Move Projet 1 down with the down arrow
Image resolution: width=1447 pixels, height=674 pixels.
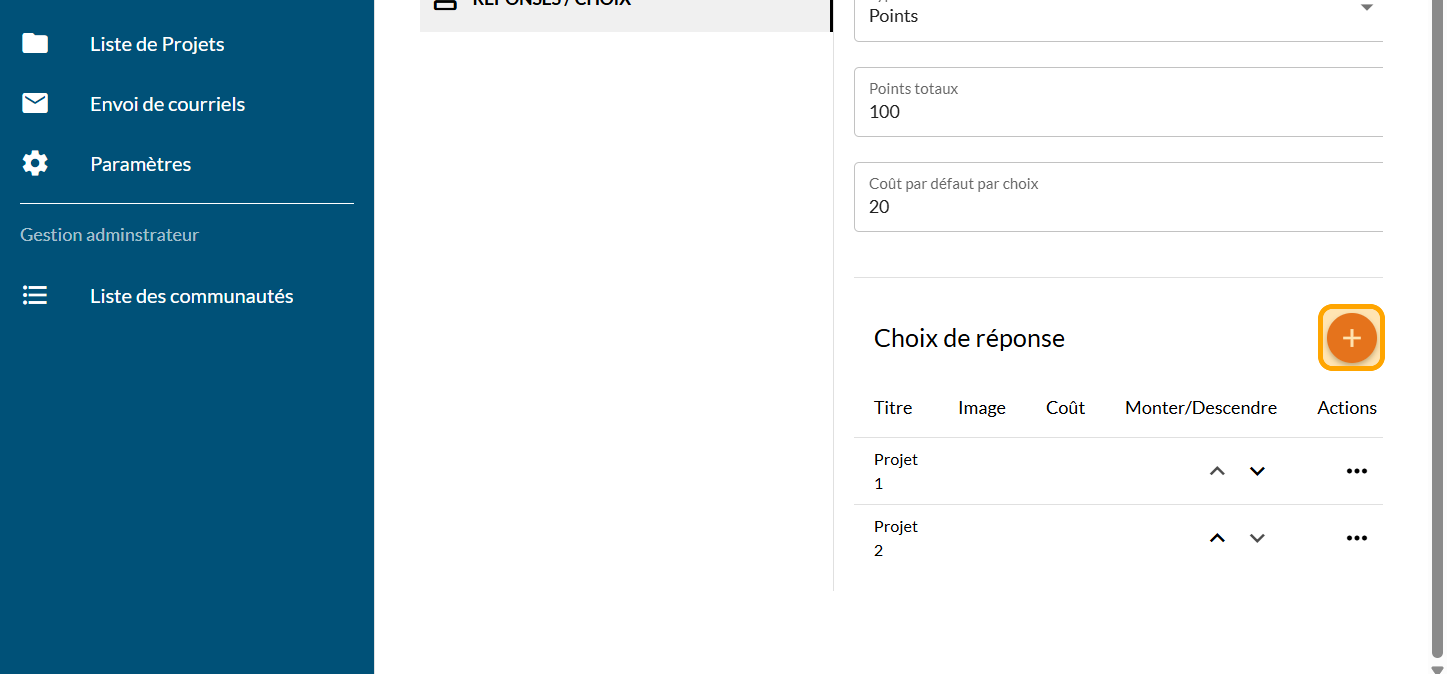[1257, 471]
